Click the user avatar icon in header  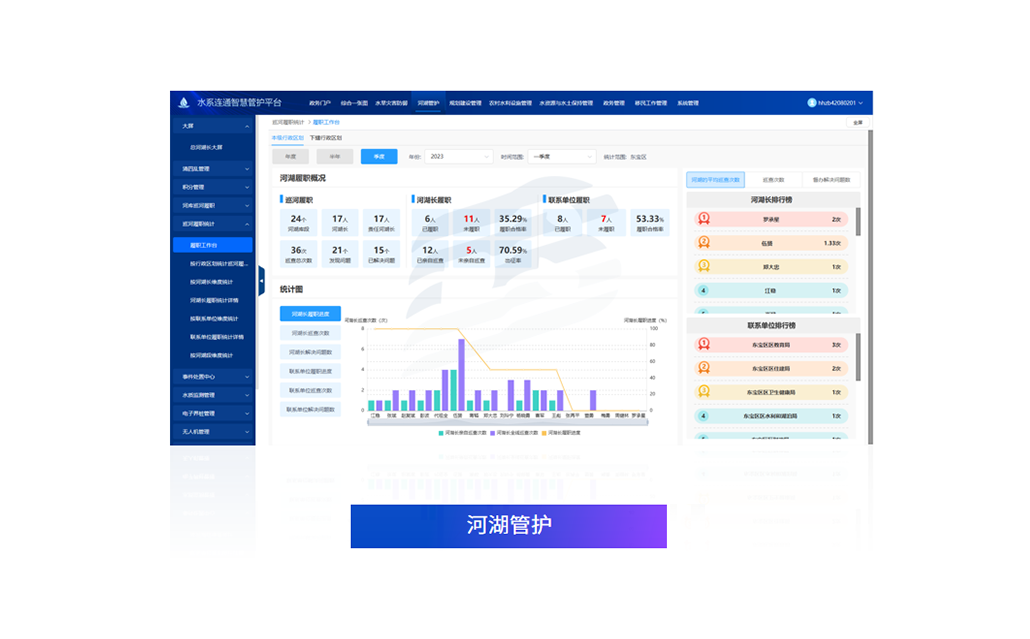812,102
